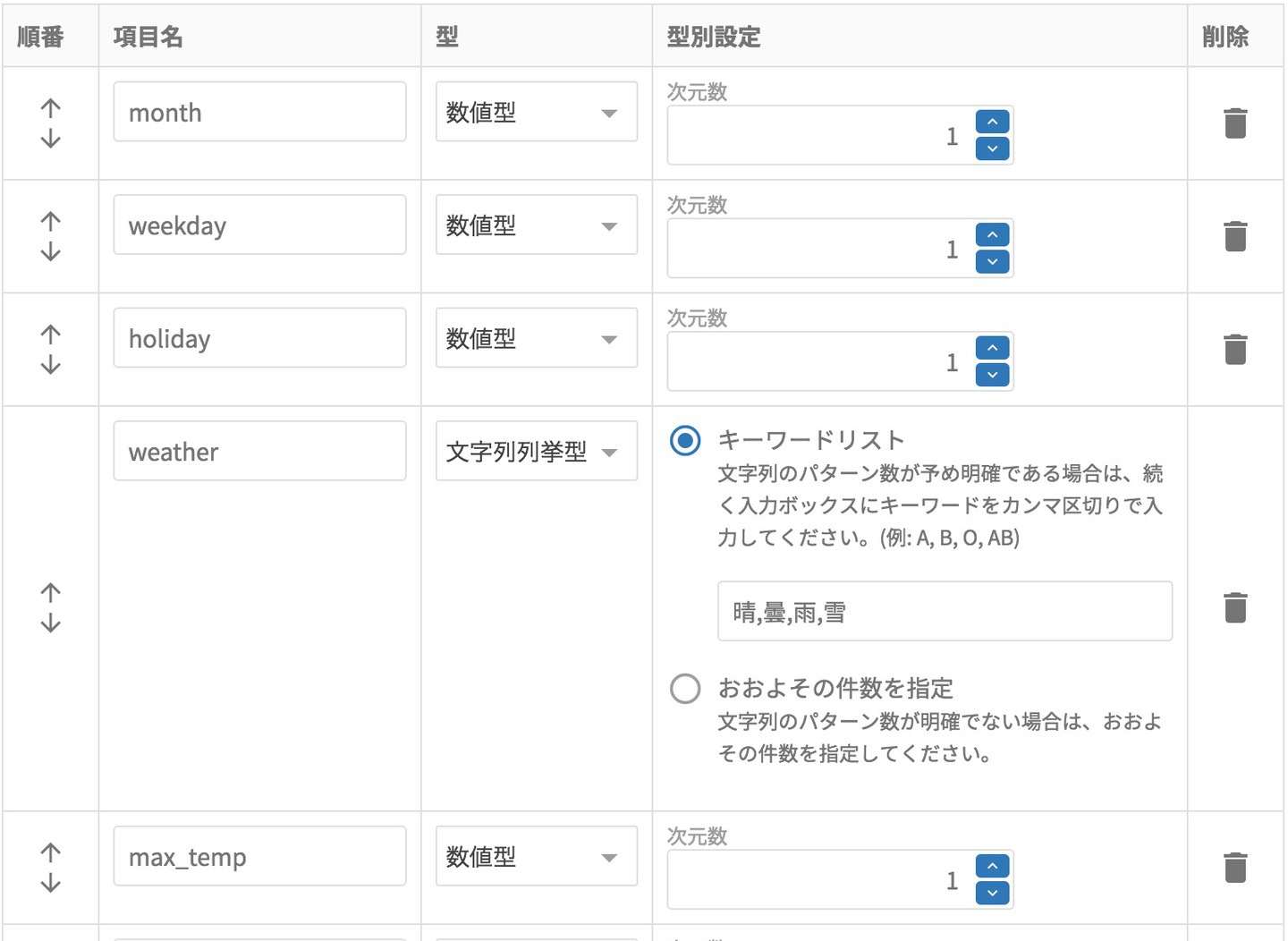Image resolution: width=1288 pixels, height=941 pixels.
Task: Edit the weather item name field
Action: (x=259, y=451)
